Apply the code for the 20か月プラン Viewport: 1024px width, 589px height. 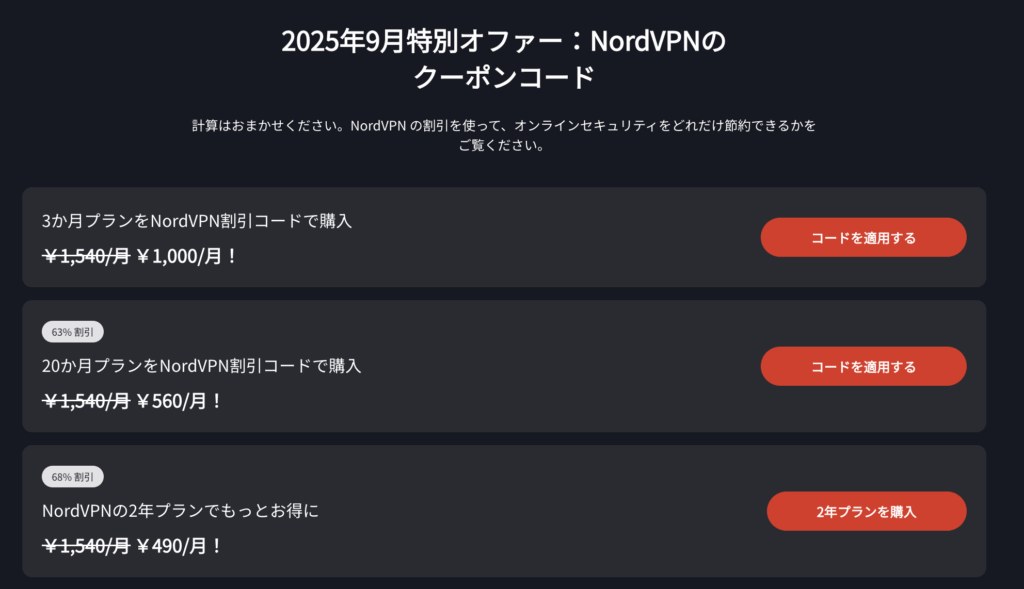coord(863,366)
